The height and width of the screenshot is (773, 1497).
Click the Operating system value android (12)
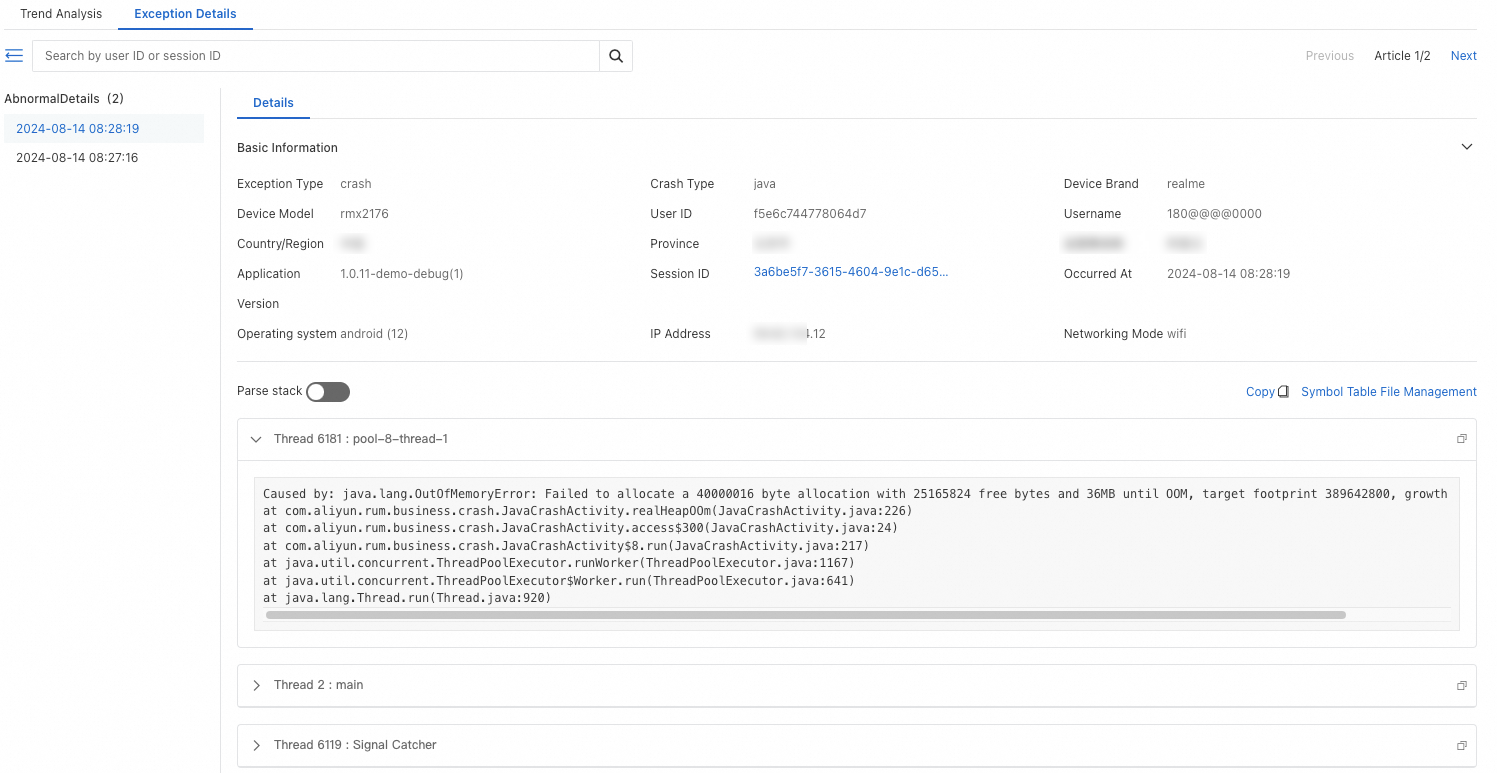point(374,334)
